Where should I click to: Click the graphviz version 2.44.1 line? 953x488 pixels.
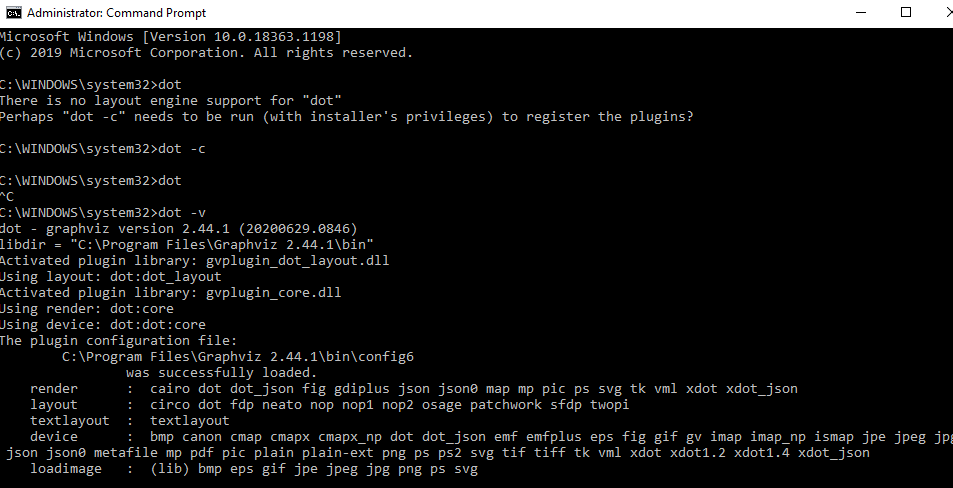179,229
